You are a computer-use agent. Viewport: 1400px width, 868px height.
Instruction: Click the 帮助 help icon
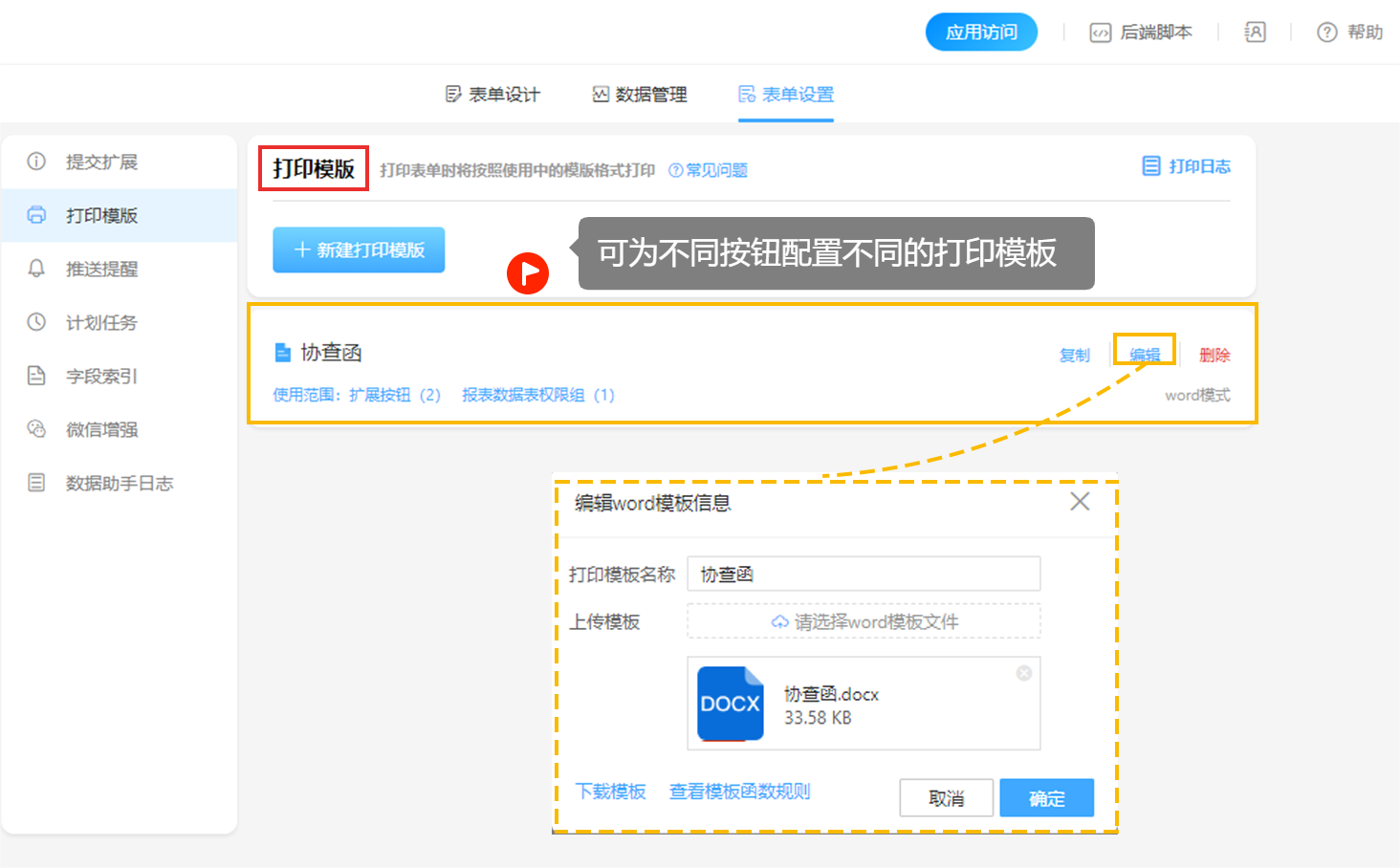[1349, 33]
